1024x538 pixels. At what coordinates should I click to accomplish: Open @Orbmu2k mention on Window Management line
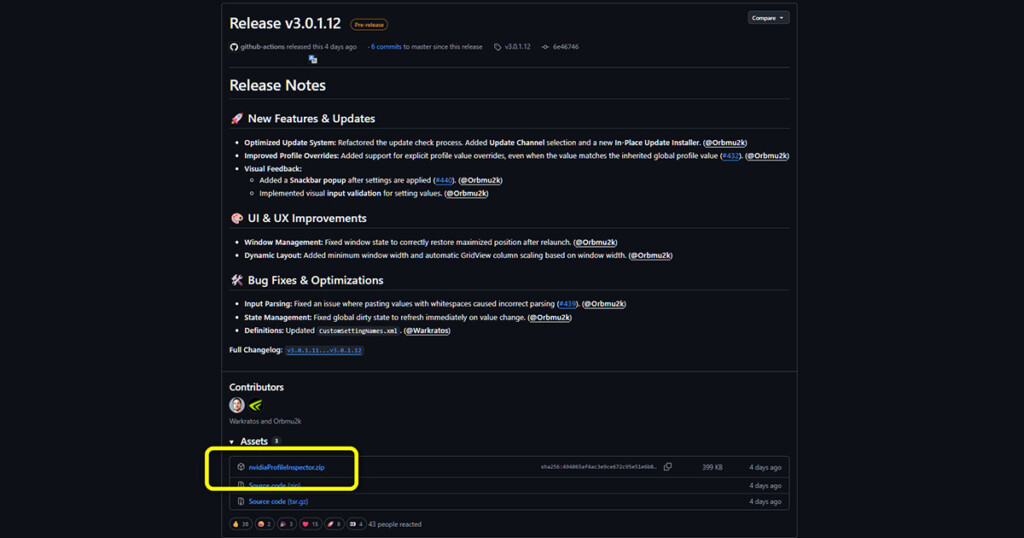point(595,242)
